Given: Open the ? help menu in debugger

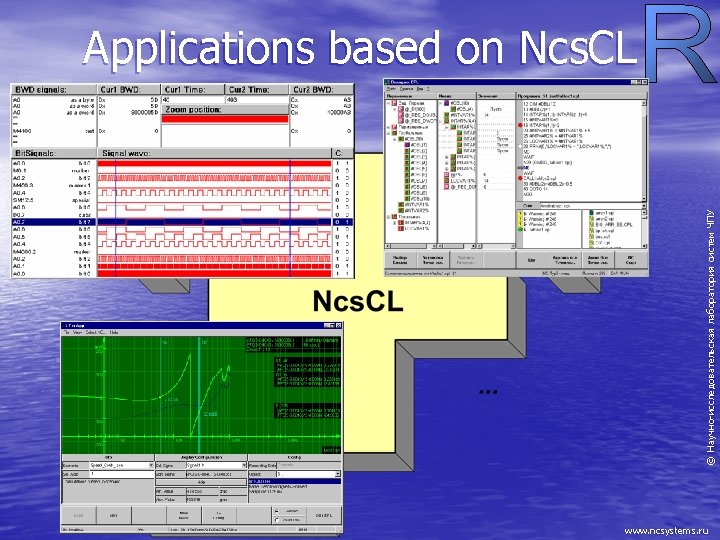Looking at the screenshot, I should tap(429, 89).
